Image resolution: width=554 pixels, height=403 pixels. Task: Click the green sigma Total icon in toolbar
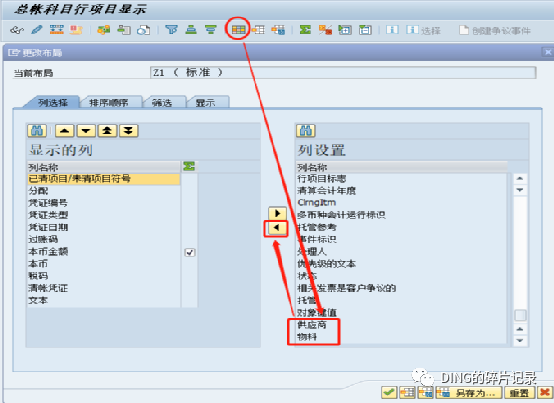click(x=305, y=30)
